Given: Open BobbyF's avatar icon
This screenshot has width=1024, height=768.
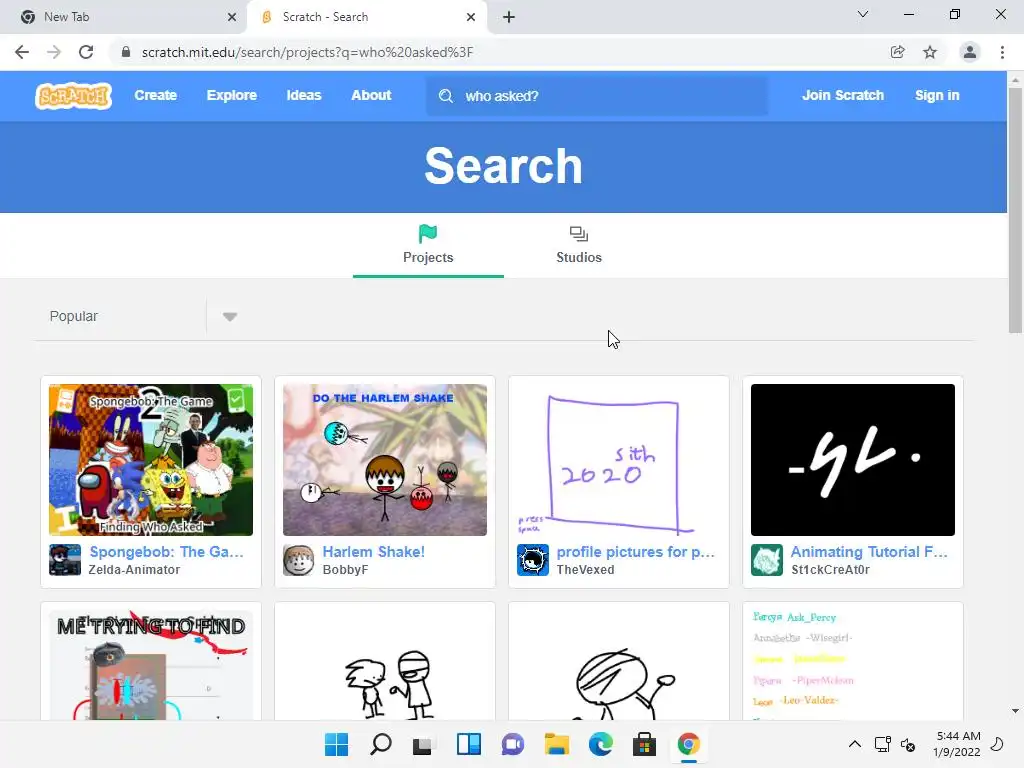Looking at the screenshot, I should (x=298, y=560).
